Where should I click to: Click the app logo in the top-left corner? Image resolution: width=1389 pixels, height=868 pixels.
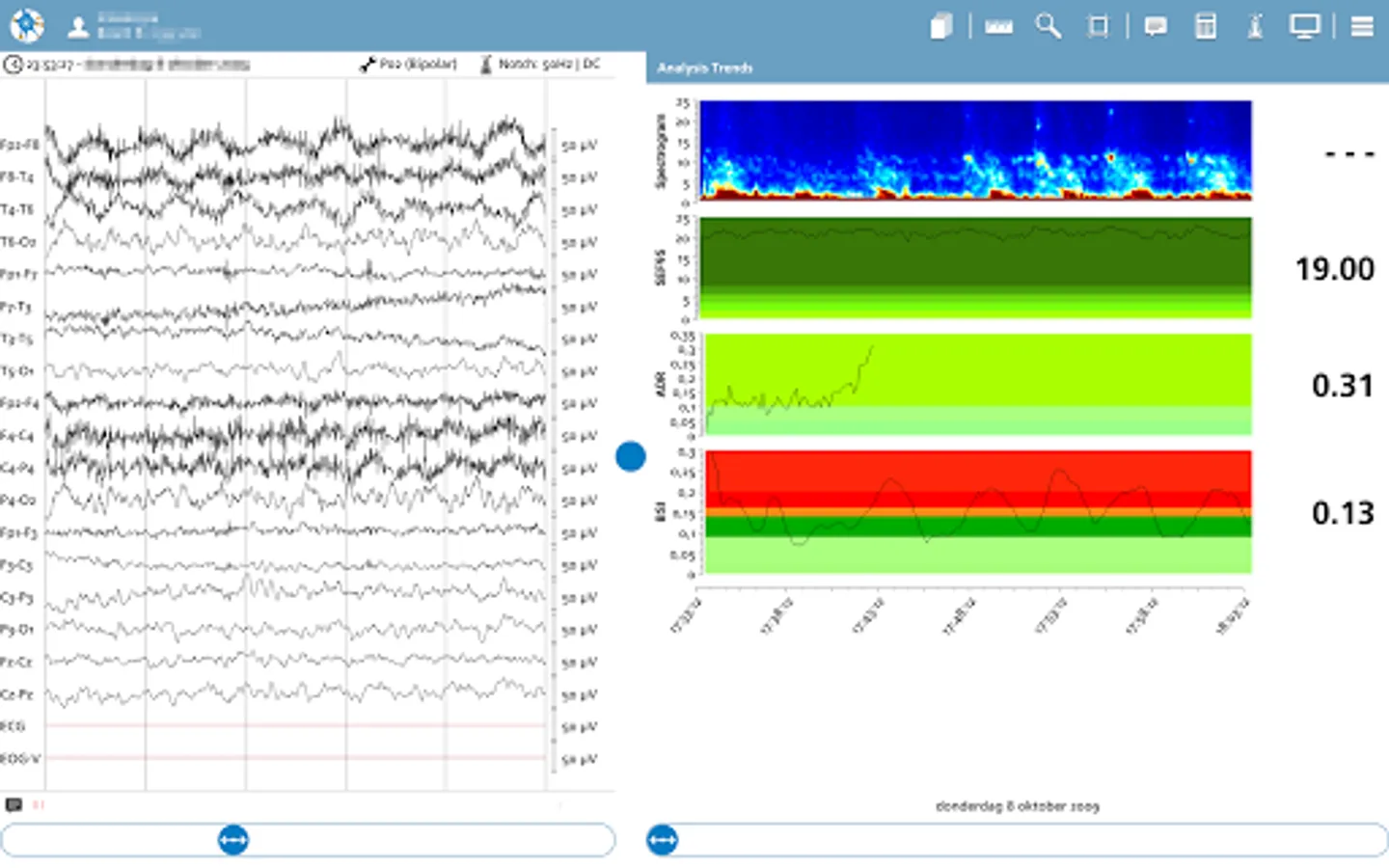point(27,26)
